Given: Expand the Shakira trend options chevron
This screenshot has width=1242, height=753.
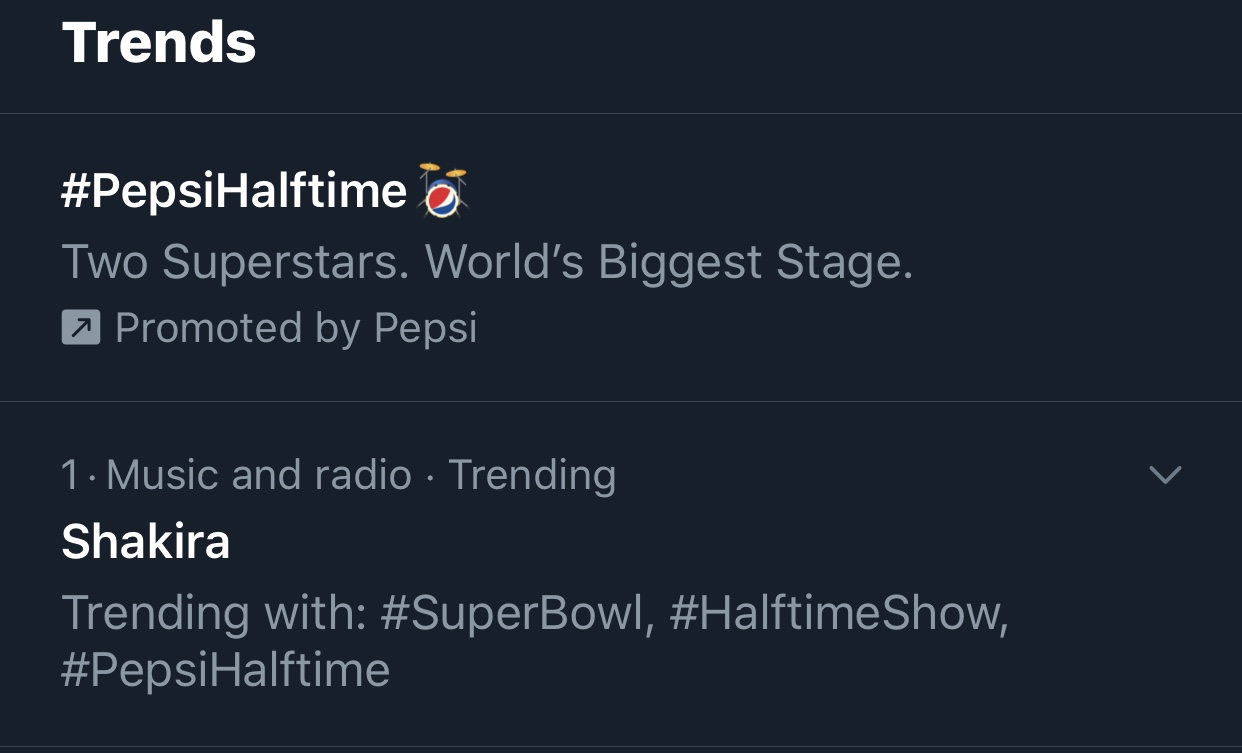Looking at the screenshot, I should [1165, 474].
